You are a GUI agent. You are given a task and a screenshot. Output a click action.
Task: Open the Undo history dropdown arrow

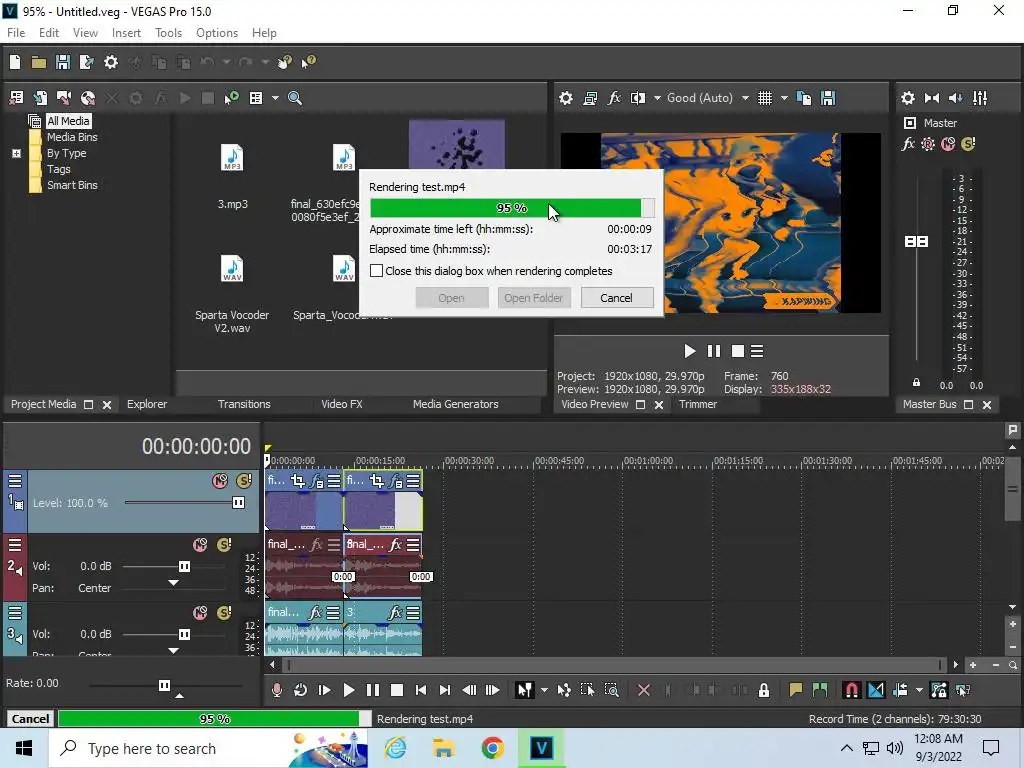coord(226,62)
